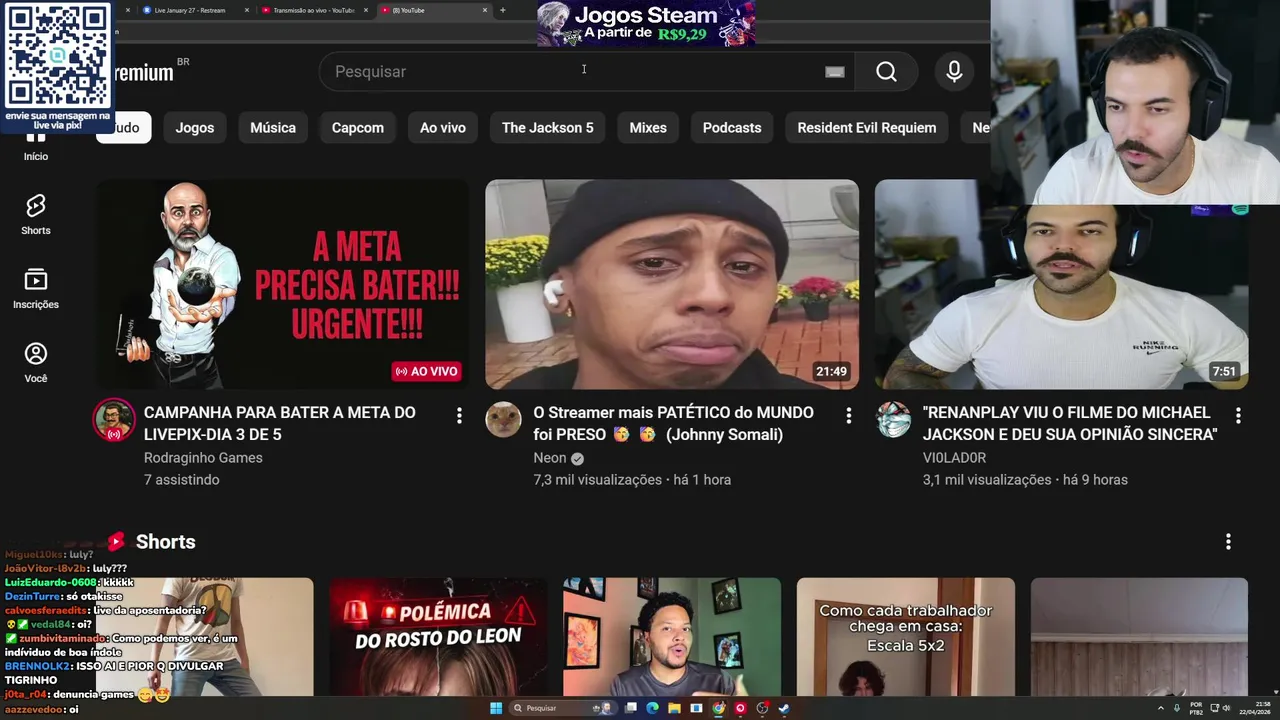Open Inscrições in the left sidebar
1280x720 pixels.
coord(36,288)
